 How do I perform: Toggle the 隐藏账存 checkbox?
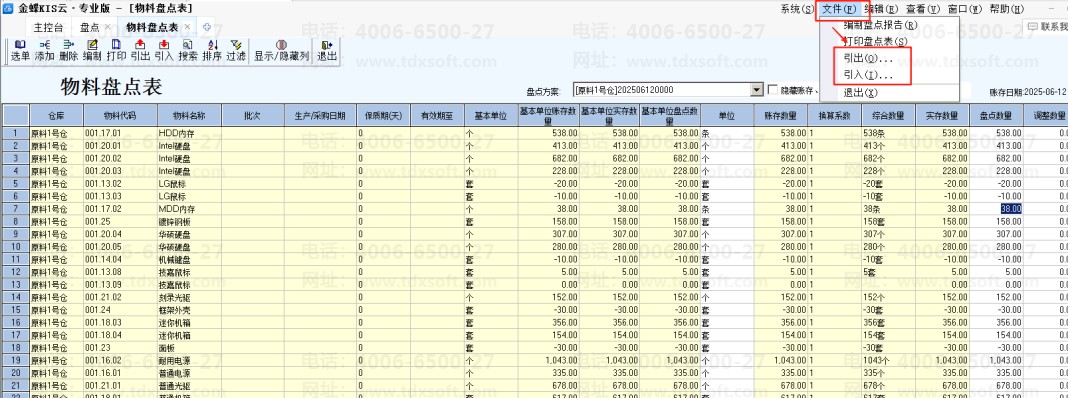(x=773, y=90)
